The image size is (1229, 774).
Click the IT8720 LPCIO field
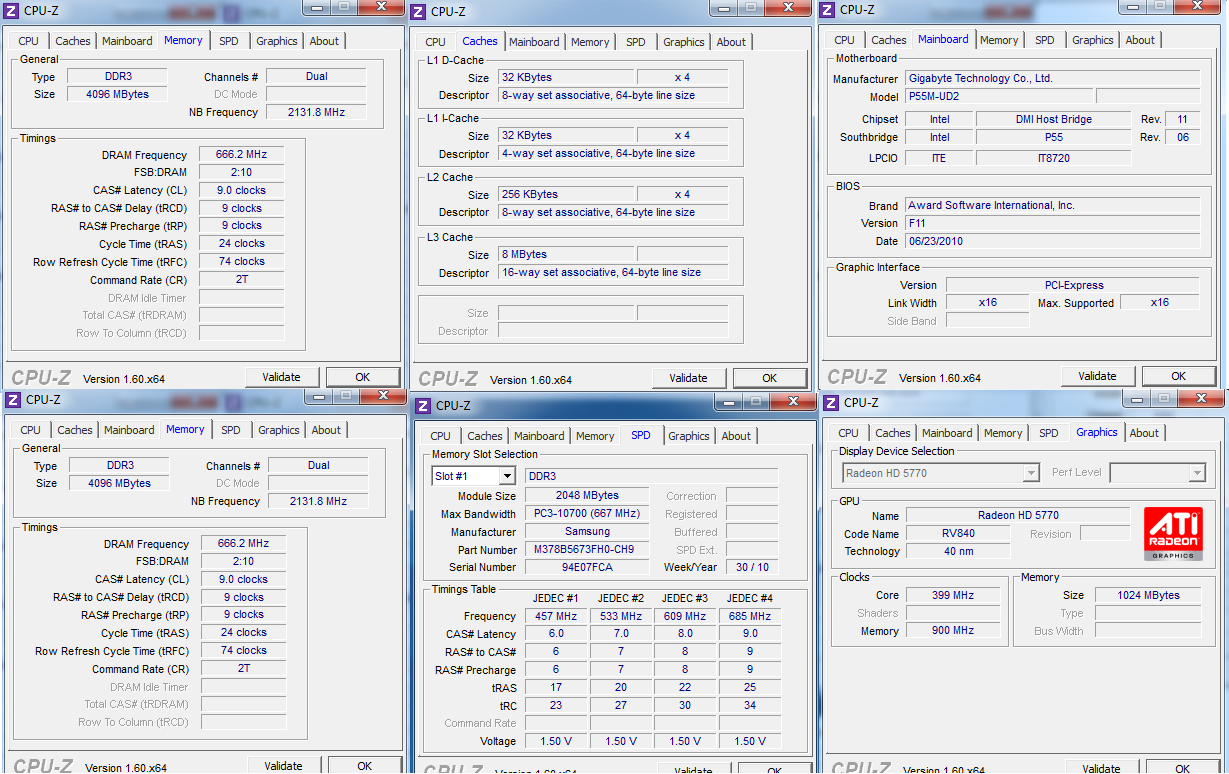pyautogui.click(x=1054, y=158)
